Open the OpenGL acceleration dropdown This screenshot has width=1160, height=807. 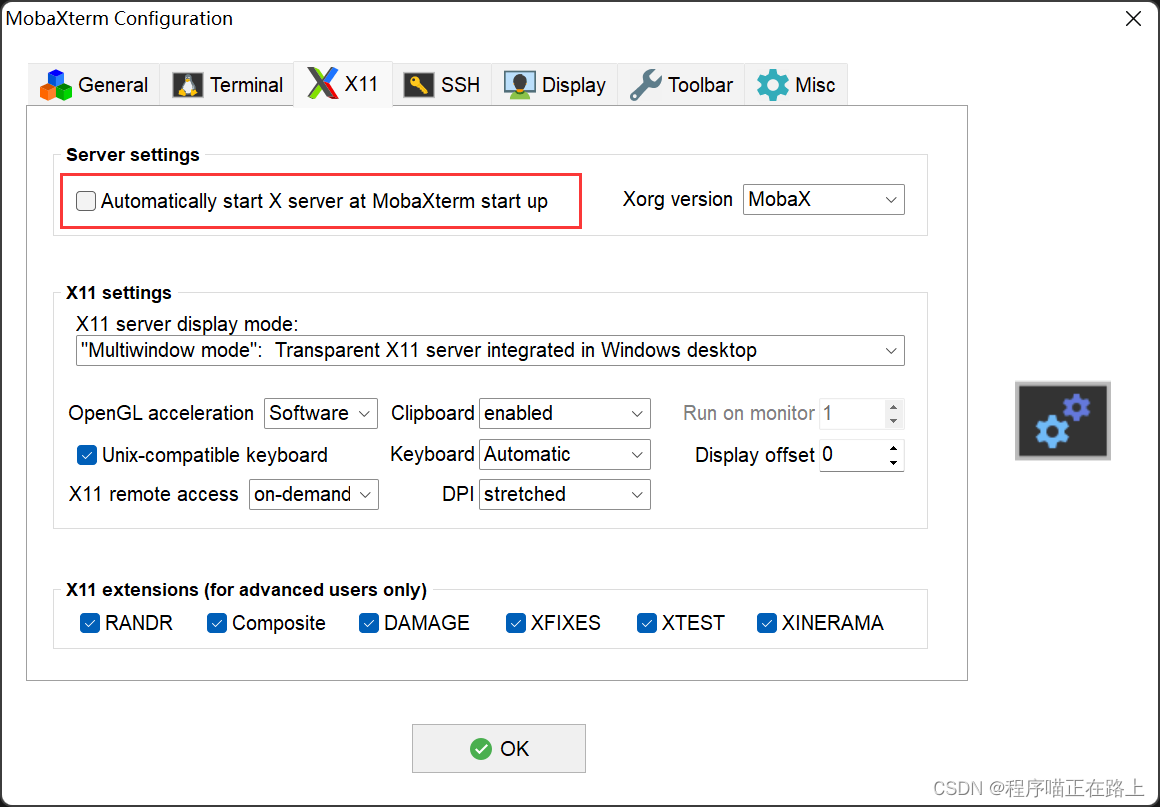point(320,413)
